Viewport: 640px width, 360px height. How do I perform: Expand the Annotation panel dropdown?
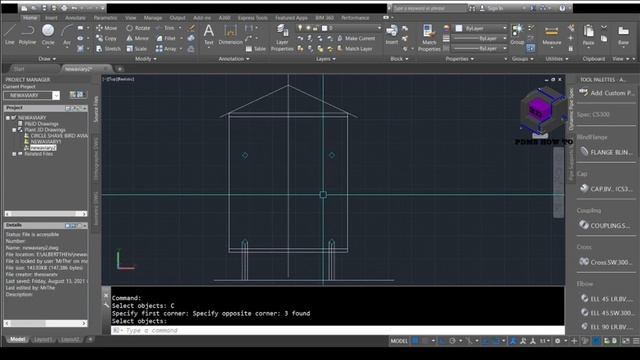click(x=233, y=59)
